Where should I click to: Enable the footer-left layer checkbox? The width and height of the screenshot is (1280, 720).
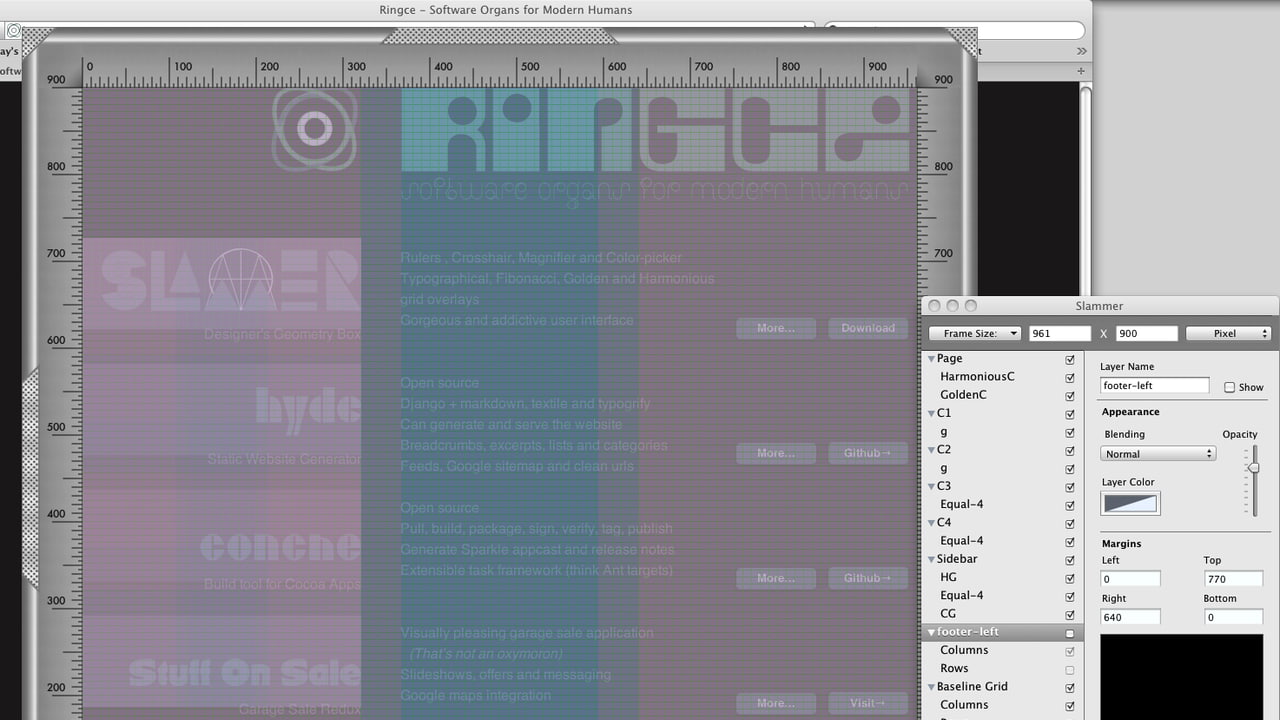[1070, 633]
